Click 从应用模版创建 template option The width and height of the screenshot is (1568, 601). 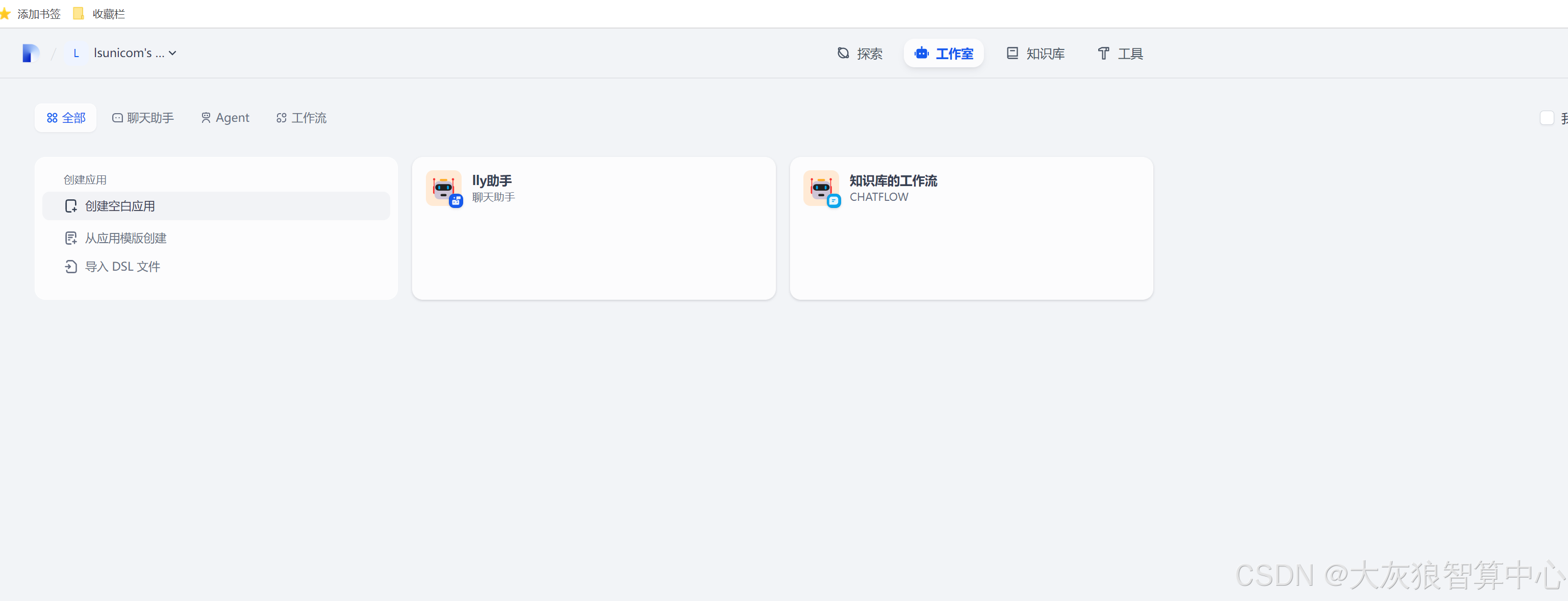click(125, 238)
